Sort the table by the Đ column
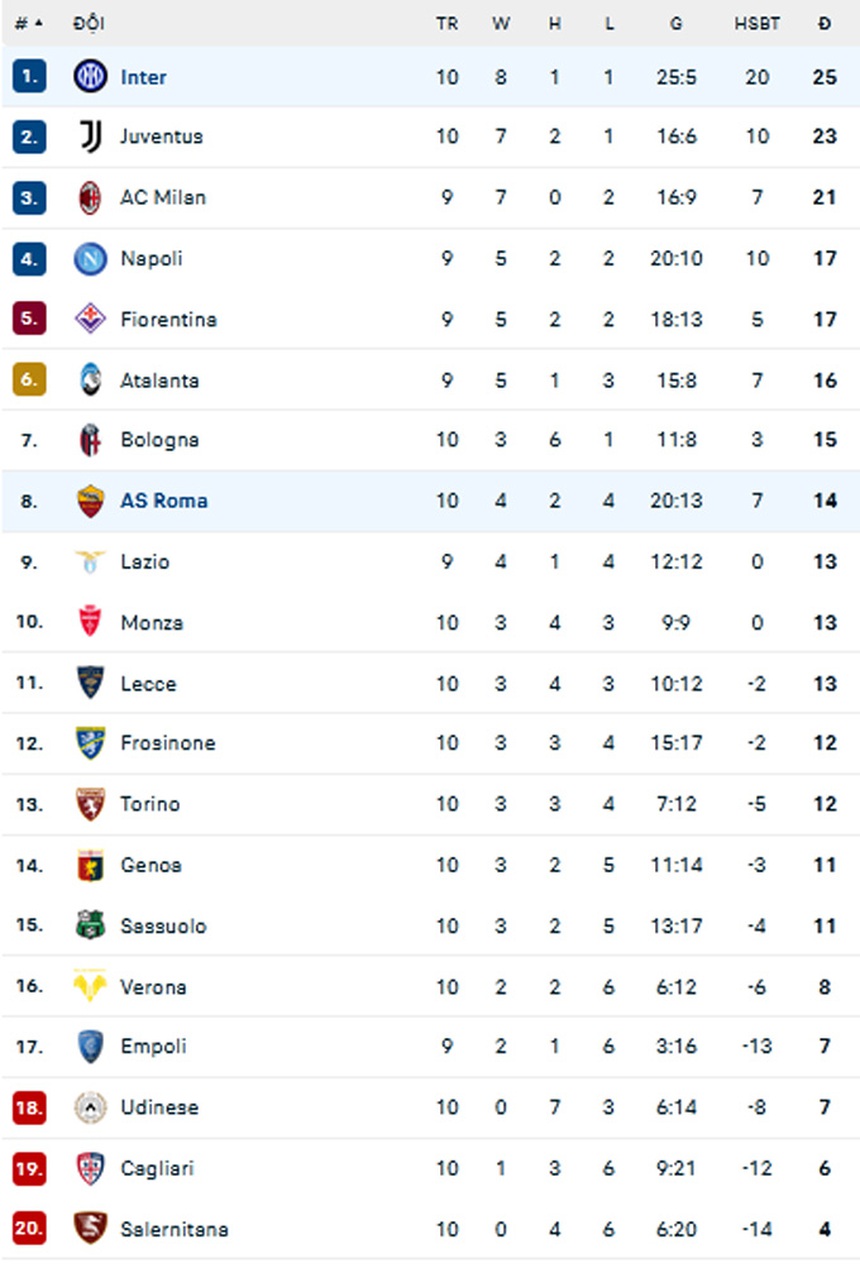Viewport: 860px width, 1268px height. point(824,24)
